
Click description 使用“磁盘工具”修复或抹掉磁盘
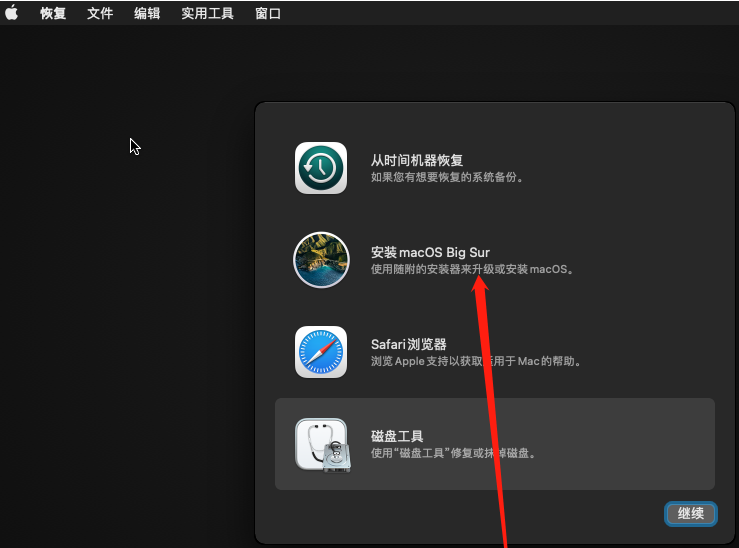(453, 453)
